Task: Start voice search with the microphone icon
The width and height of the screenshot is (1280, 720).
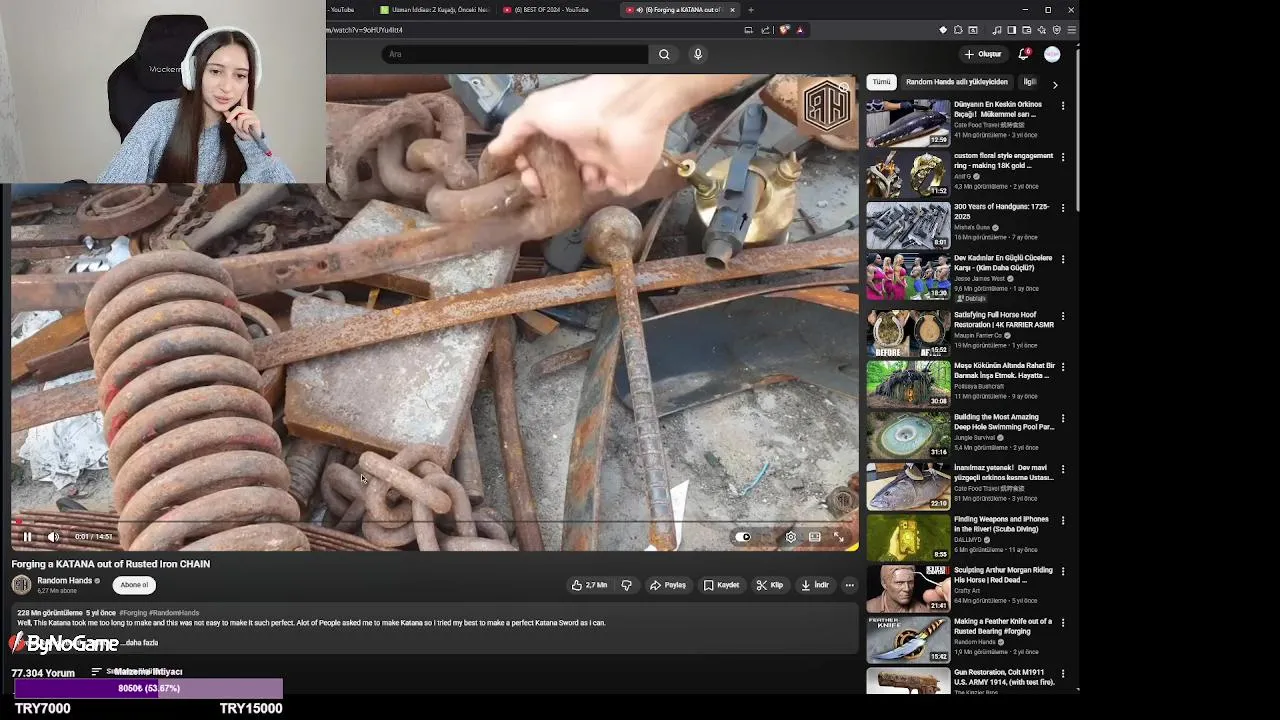Action: (698, 54)
